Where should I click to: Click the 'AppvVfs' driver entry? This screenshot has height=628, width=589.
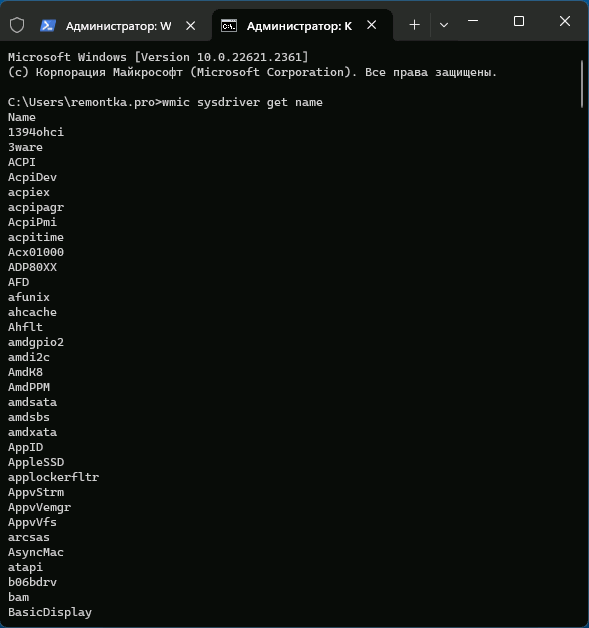32,522
